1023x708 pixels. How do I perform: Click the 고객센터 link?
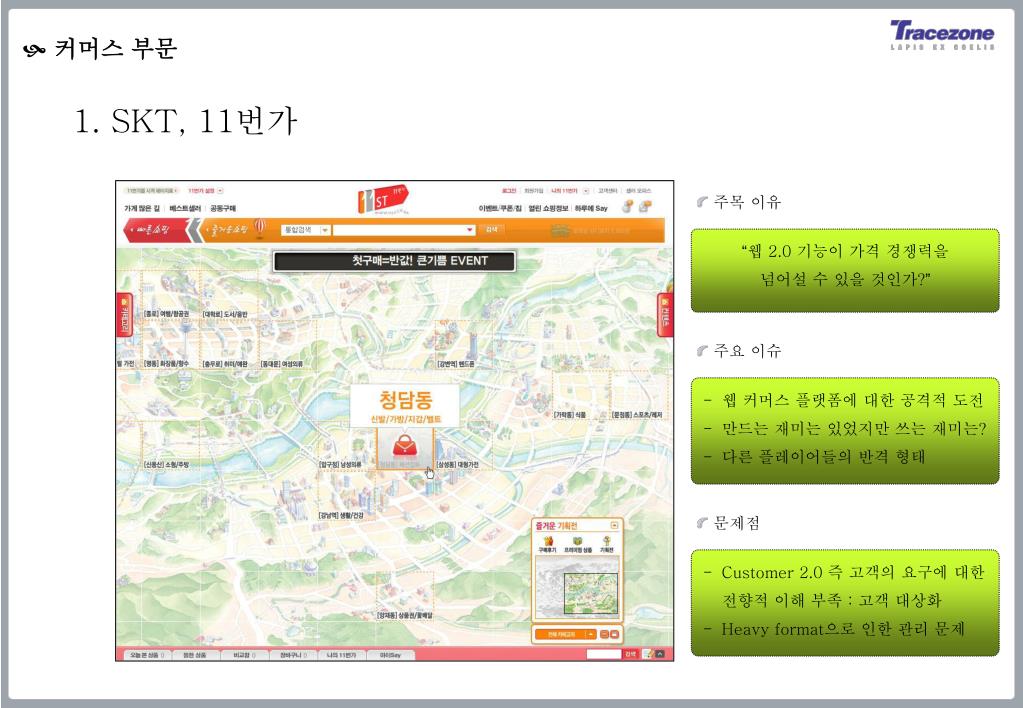pos(608,191)
